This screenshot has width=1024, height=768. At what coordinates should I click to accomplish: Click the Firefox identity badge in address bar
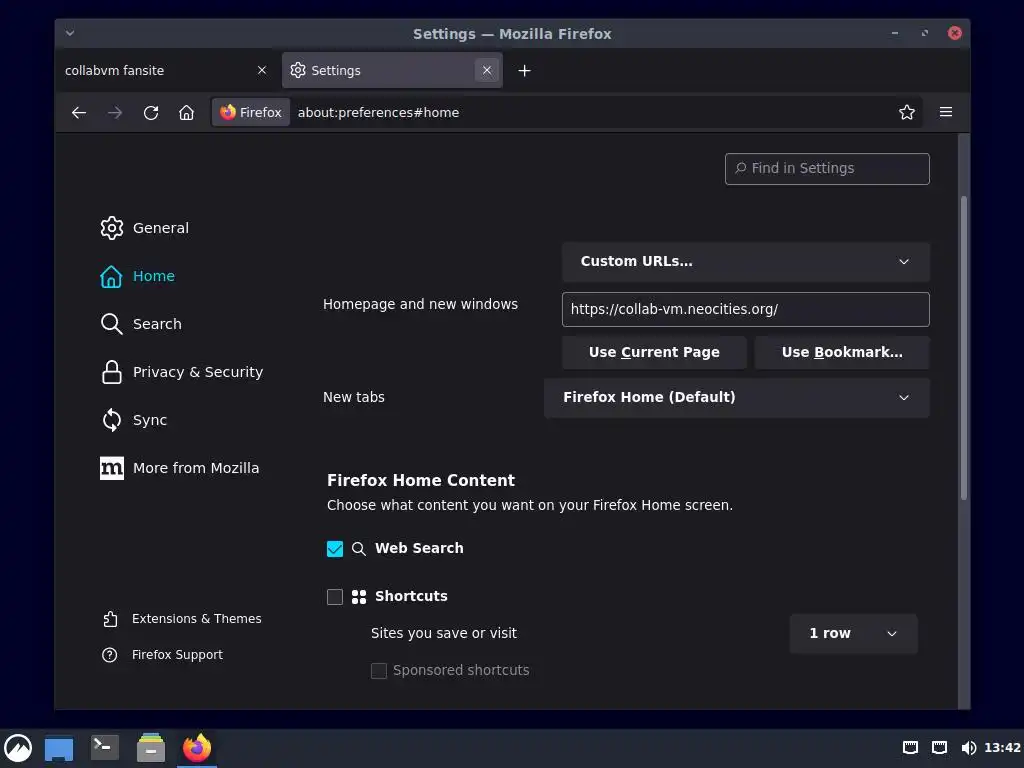(x=251, y=112)
